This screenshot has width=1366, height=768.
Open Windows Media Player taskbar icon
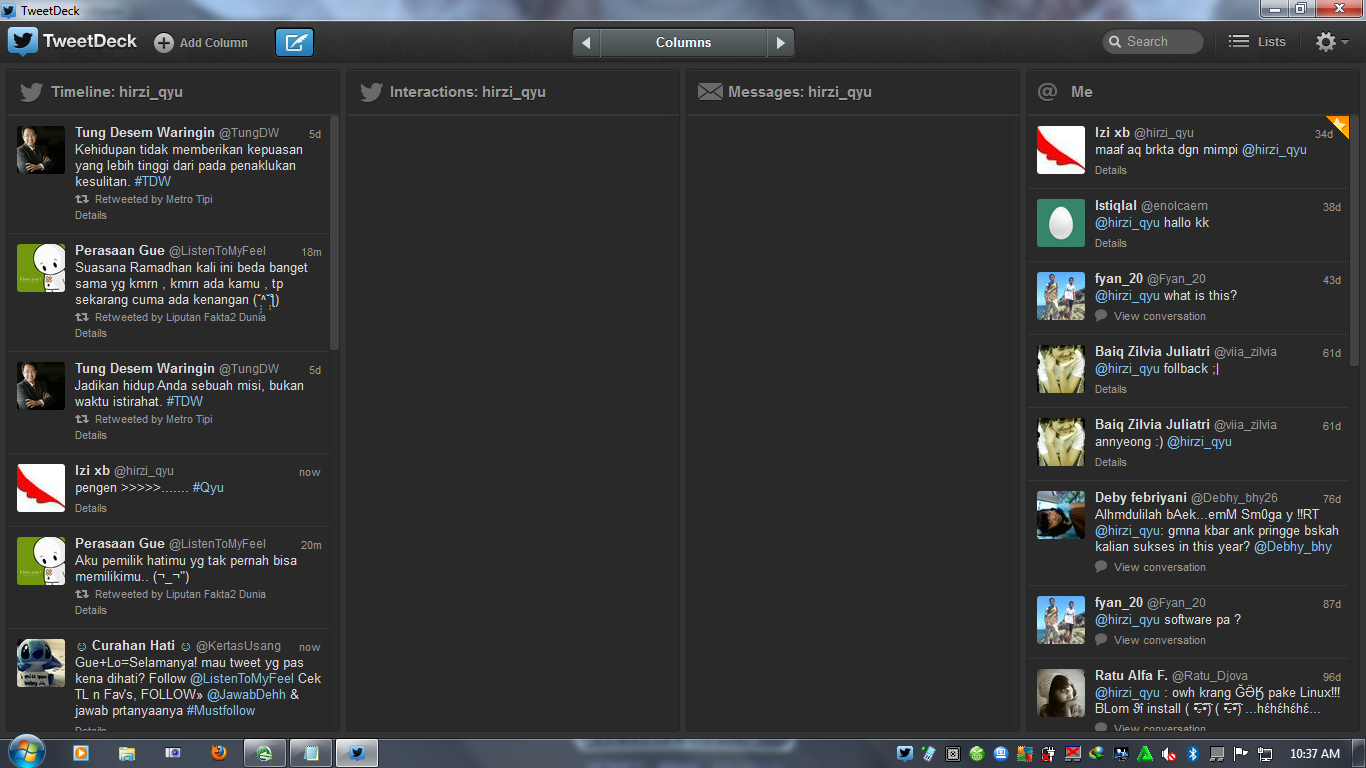click(x=80, y=753)
